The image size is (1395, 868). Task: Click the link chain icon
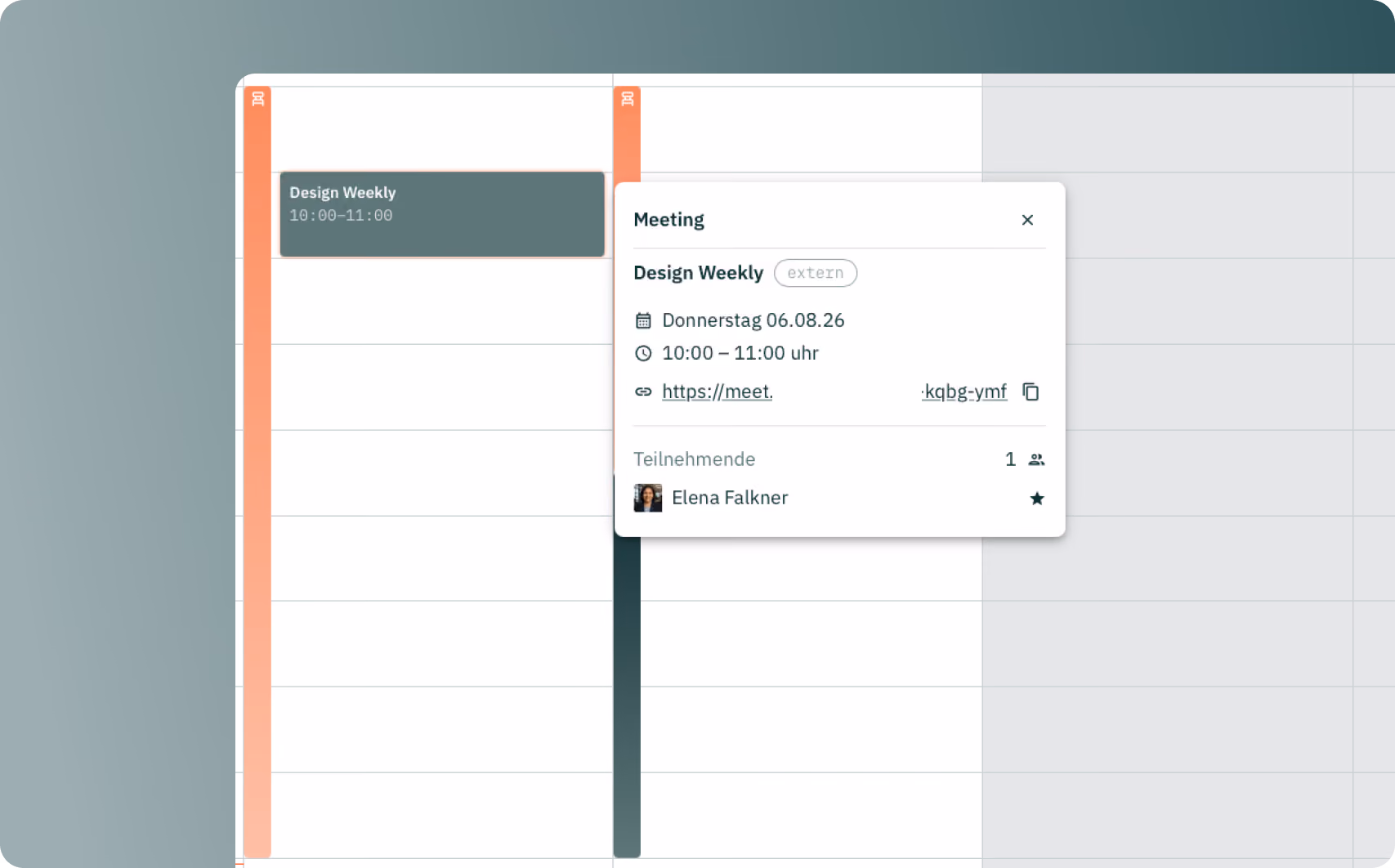coord(643,391)
